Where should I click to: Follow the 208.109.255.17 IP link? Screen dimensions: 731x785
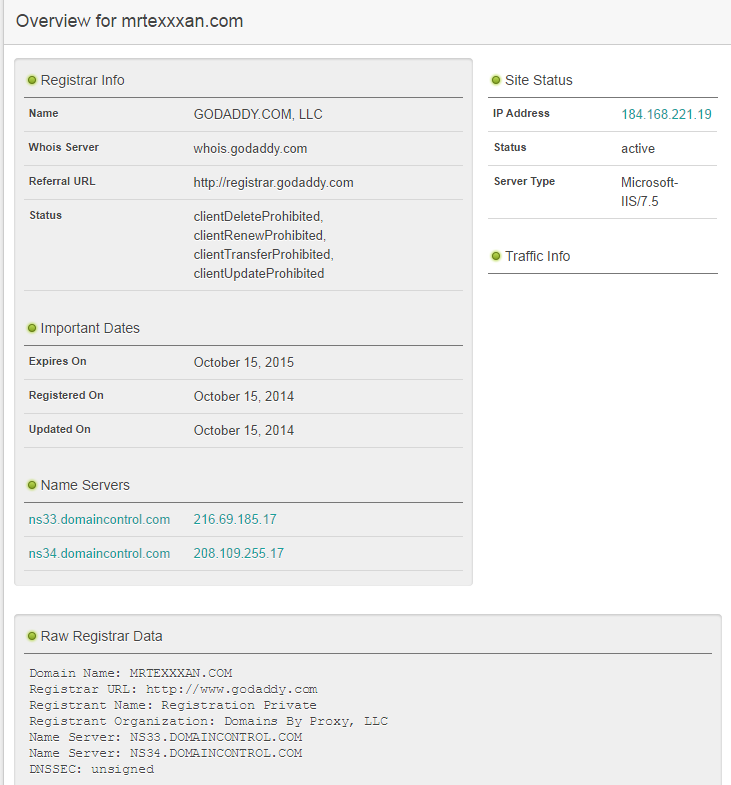click(x=238, y=554)
